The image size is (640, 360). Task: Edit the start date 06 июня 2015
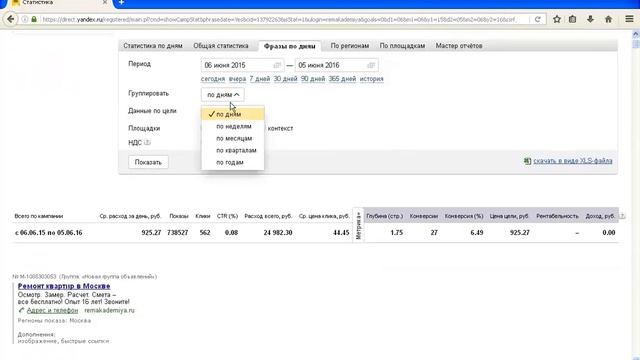[x=242, y=65]
